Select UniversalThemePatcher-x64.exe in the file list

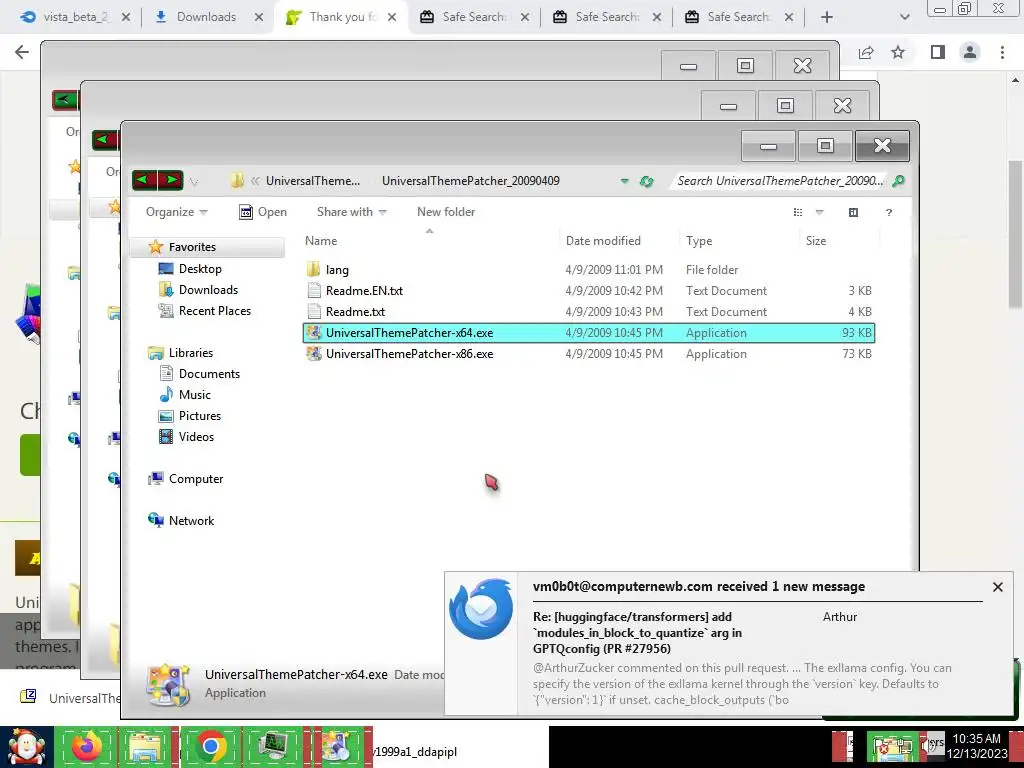click(x=588, y=332)
